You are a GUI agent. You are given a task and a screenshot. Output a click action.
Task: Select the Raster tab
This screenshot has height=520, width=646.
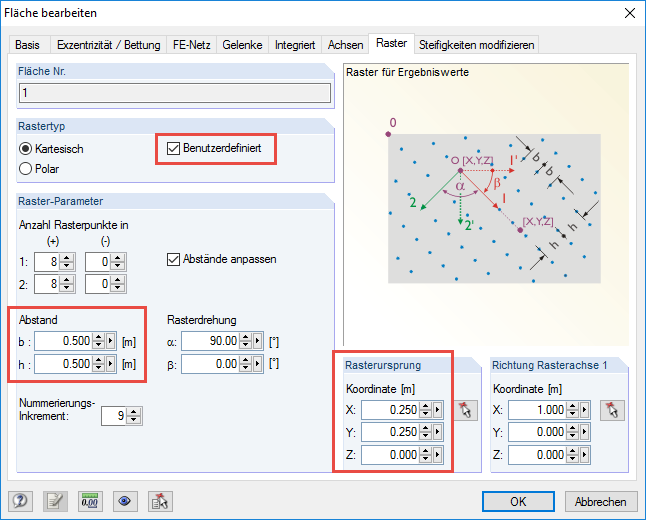click(391, 43)
